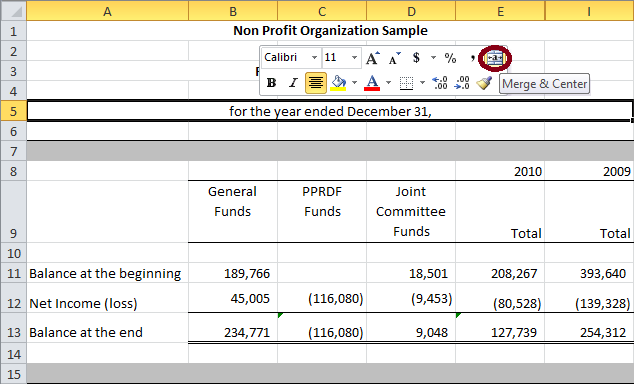Image resolution: width=634 pixels, height=384 pixels.
Task: Select row 9 header
Action: (x=13, y=211)
